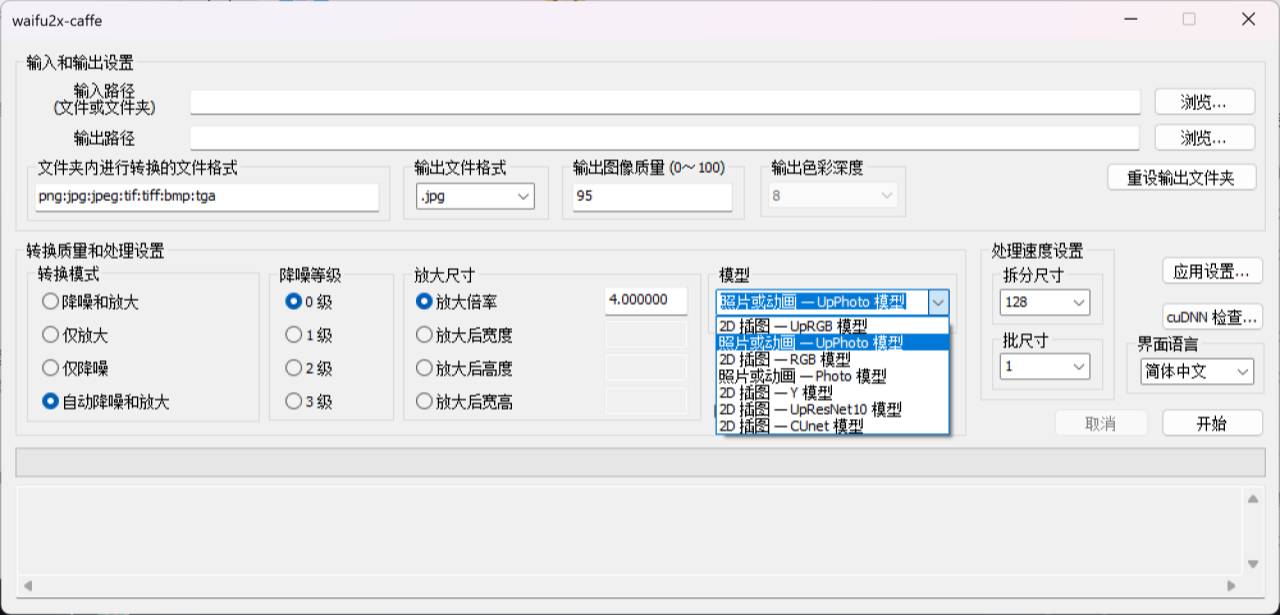
Task: Select 仅降噪 conversion mode
Action: click(x=50, y=368)
